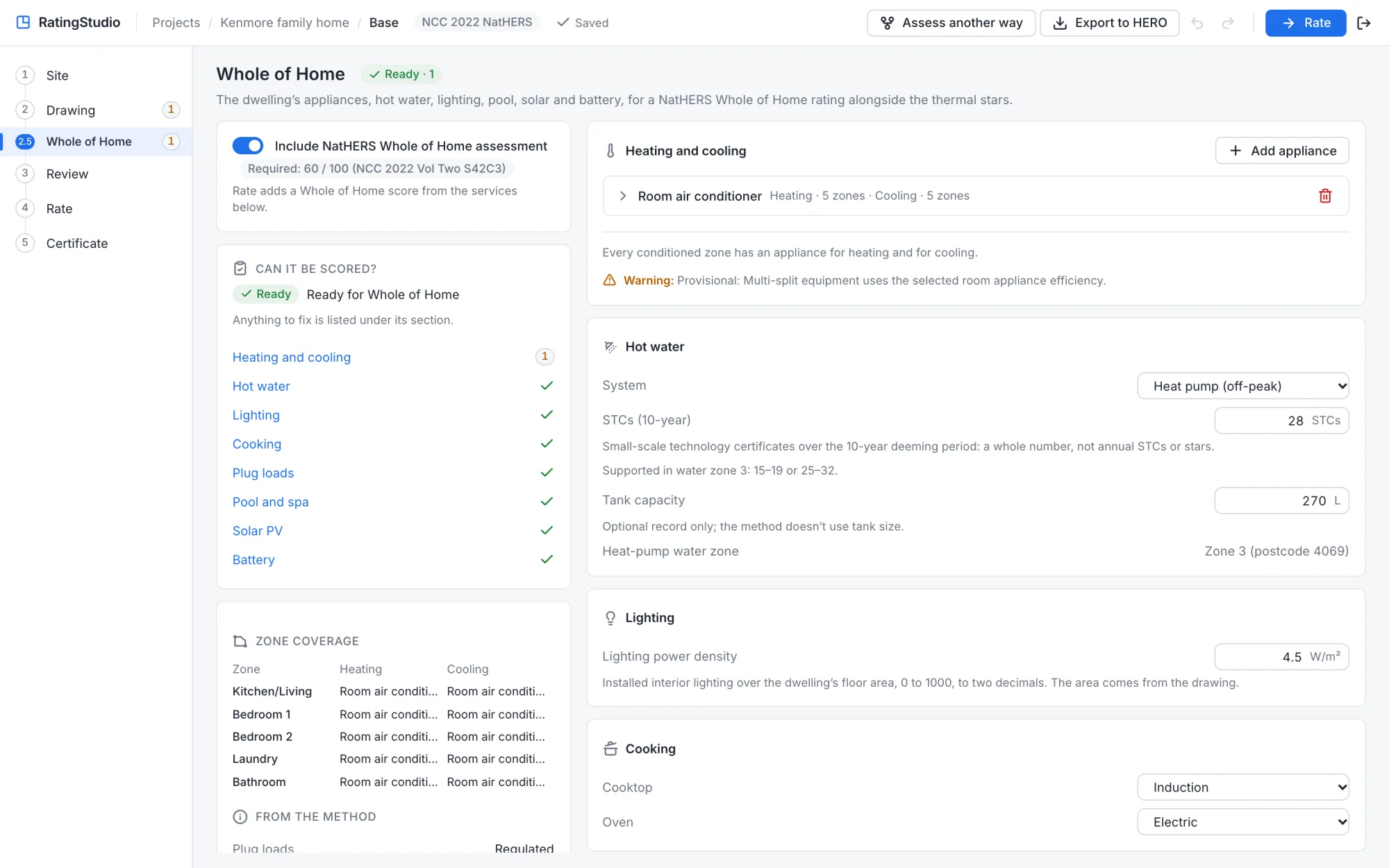
Task: Click the sign-out icon at top right
Action: coord(1364,23)
